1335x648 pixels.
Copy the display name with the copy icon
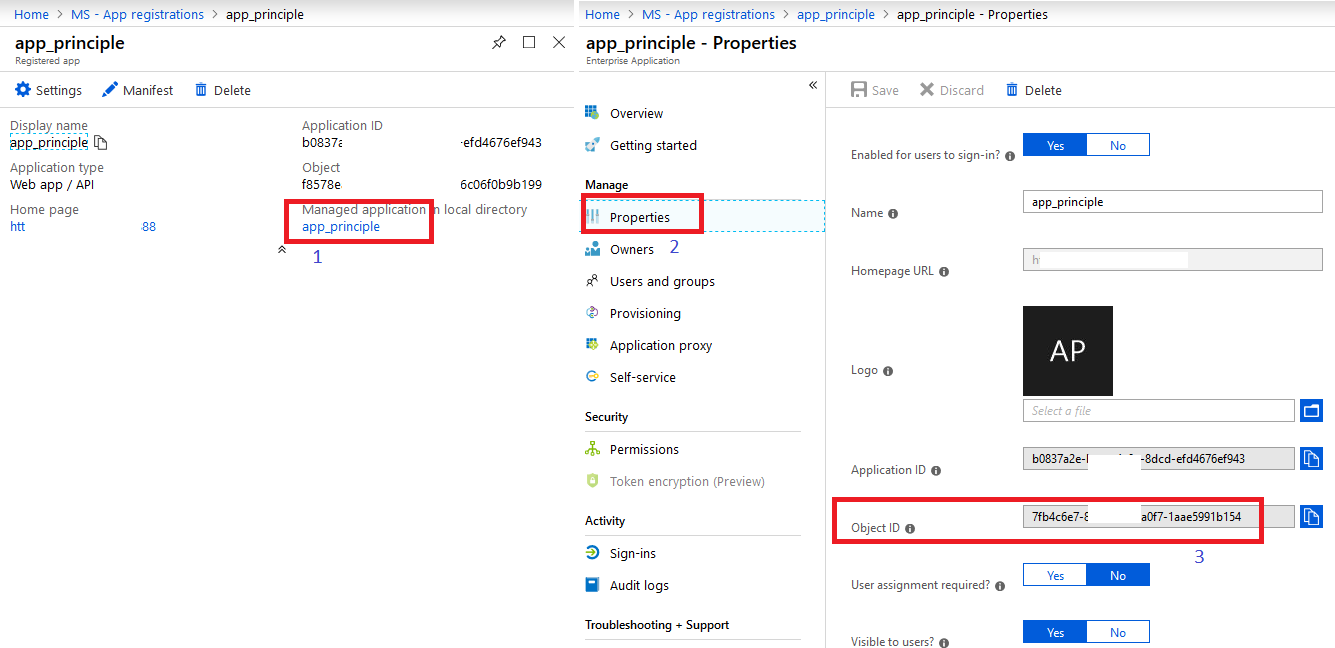click(x=100, y=143)
